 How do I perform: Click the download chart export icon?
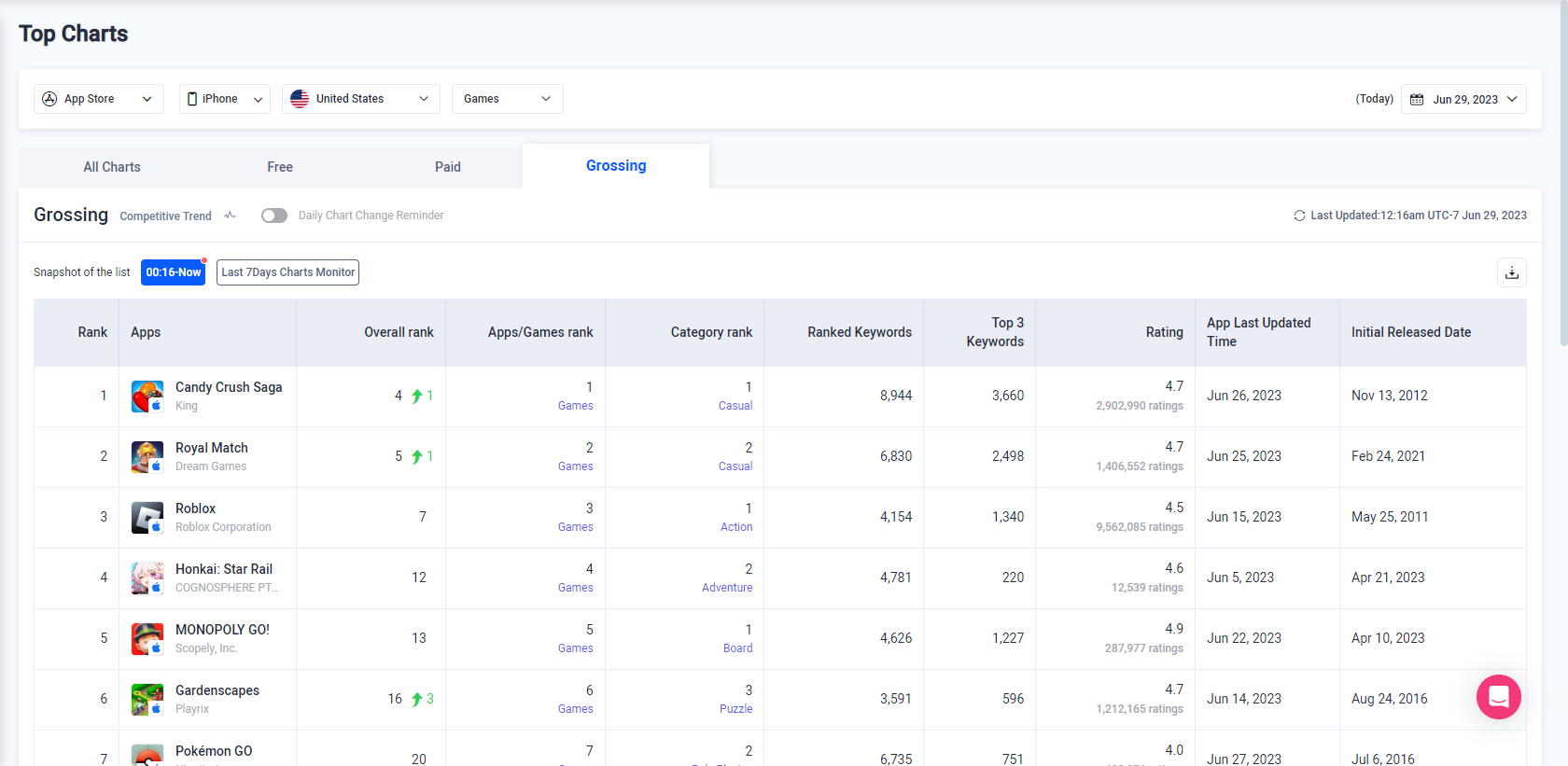coord(1512,272)
